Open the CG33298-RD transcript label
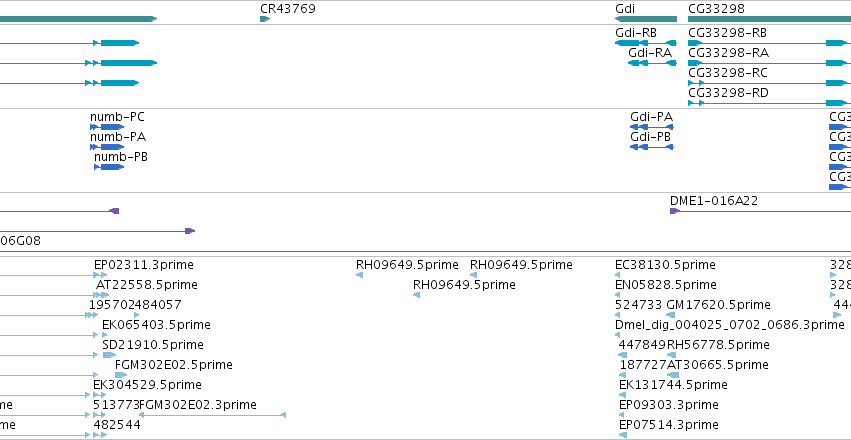The height and width of the screenshot is (440, 851). click(x=728, y=93)
